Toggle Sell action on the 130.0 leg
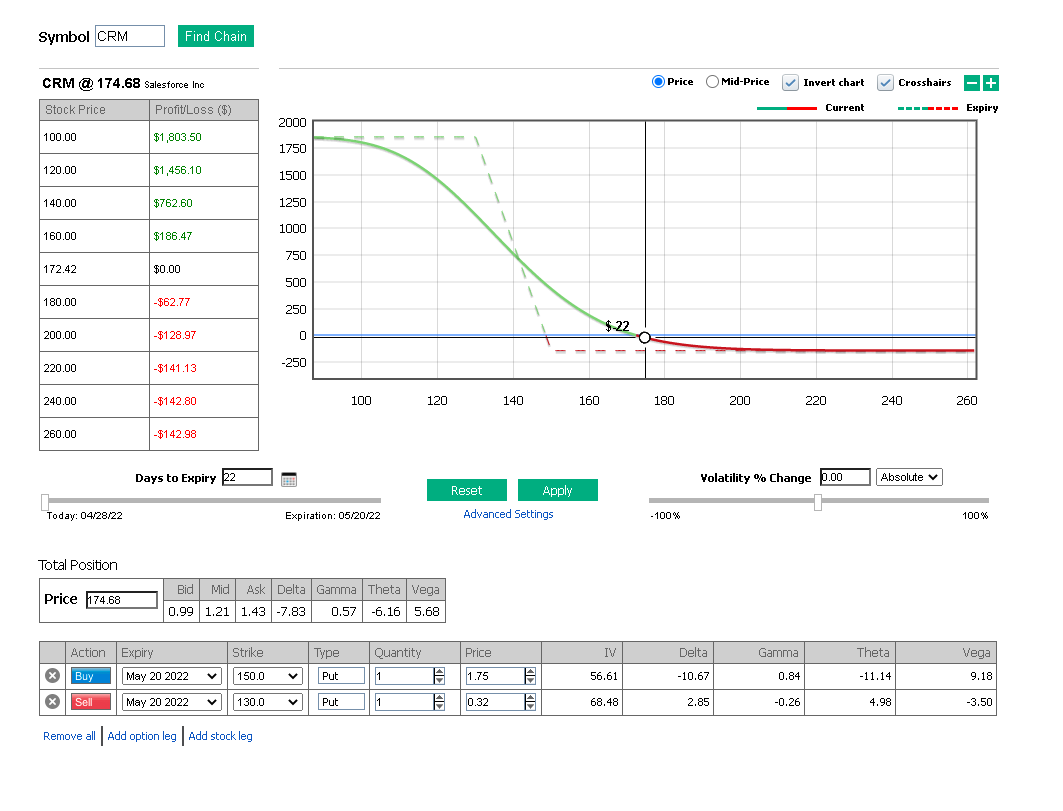Screen dimensions: 1063x811 tap(91, 702)
